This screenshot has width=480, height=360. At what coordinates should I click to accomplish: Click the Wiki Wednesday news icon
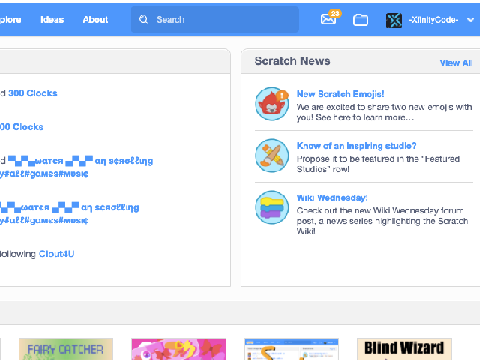[x=272, y=207]
